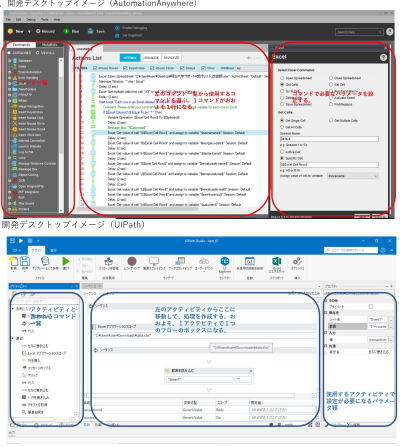Toggle the Private checkbox in UiPath properties
Screen dimensions: 400x447
coord(371,306)
